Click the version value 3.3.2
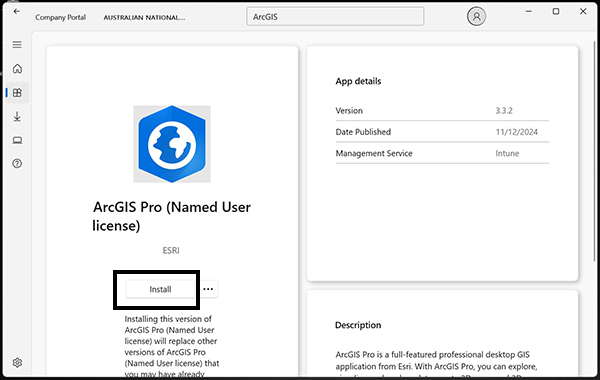 tap(504, 111)
